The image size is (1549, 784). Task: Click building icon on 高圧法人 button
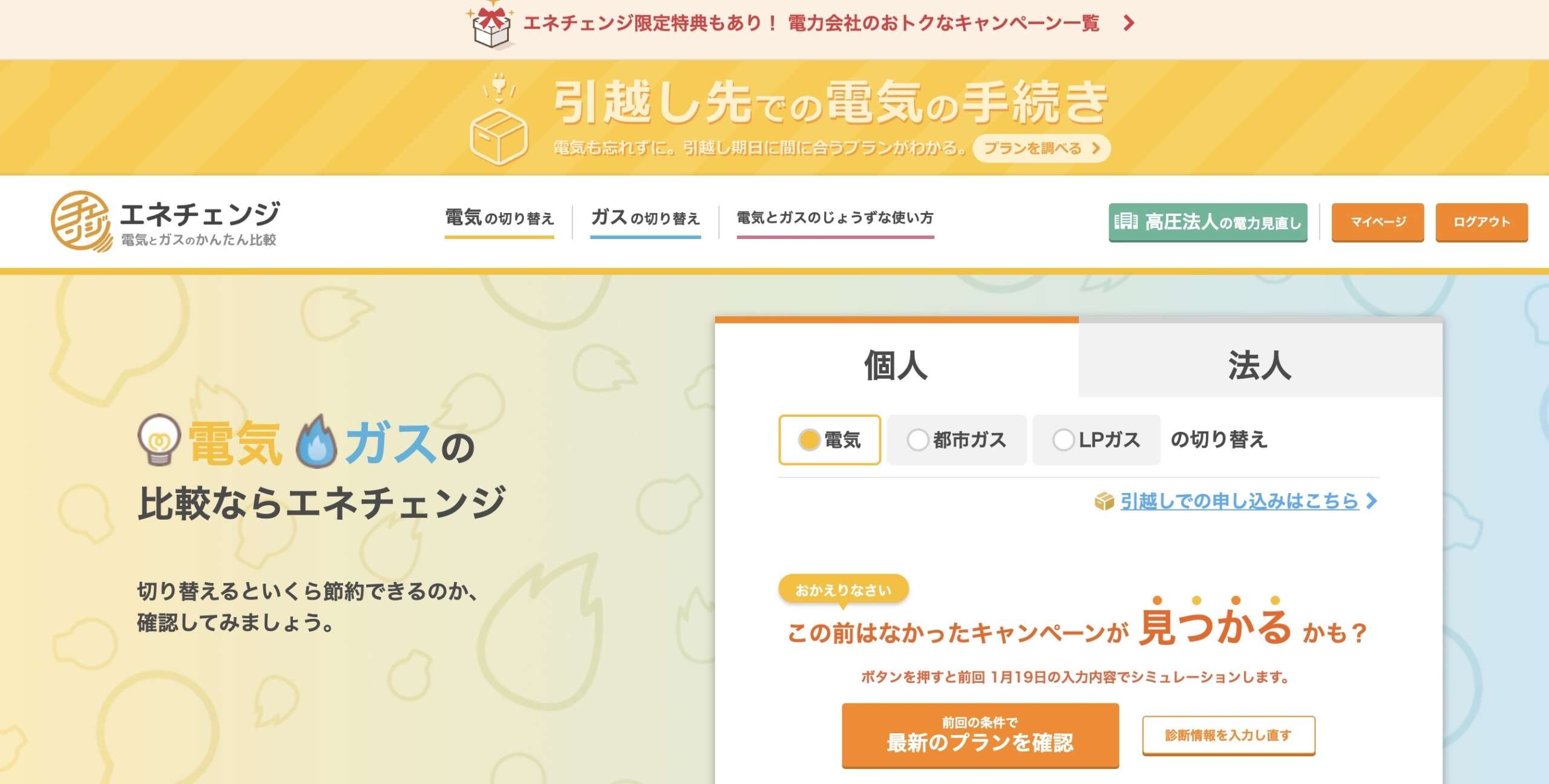coord(1125,221)
